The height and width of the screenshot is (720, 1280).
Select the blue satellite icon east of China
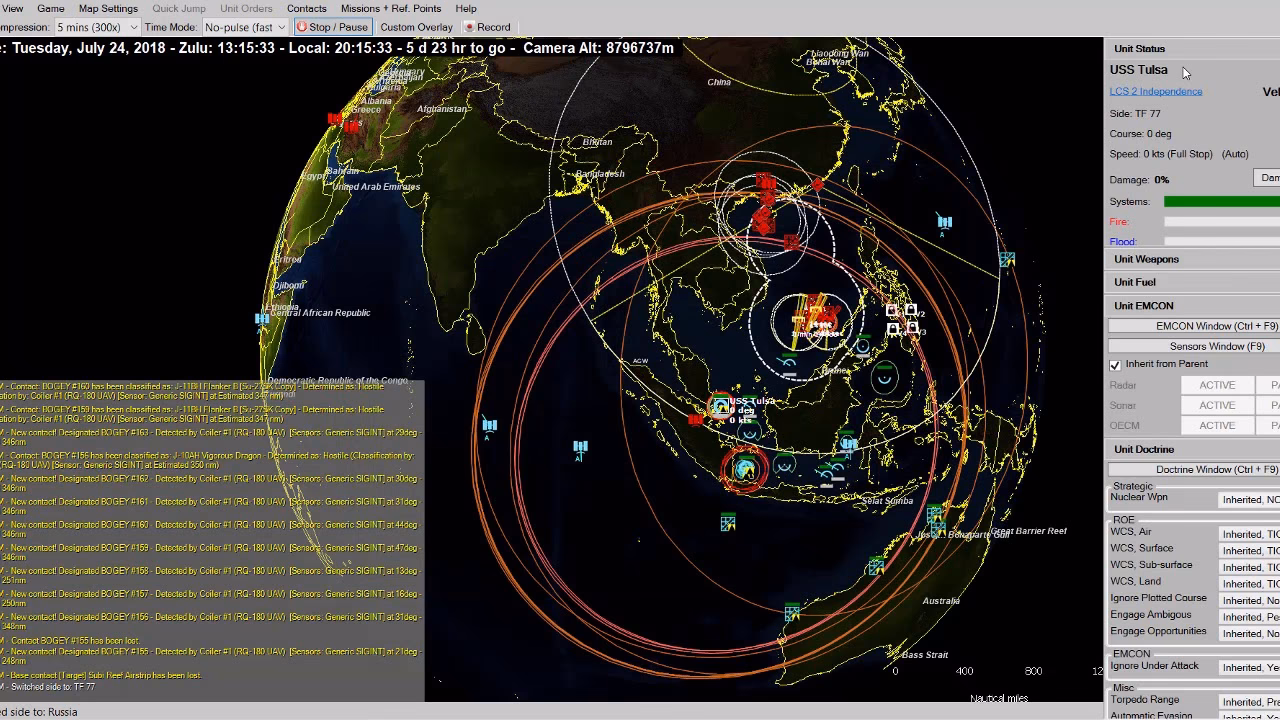pyautogui.click(x=944, y=222)
